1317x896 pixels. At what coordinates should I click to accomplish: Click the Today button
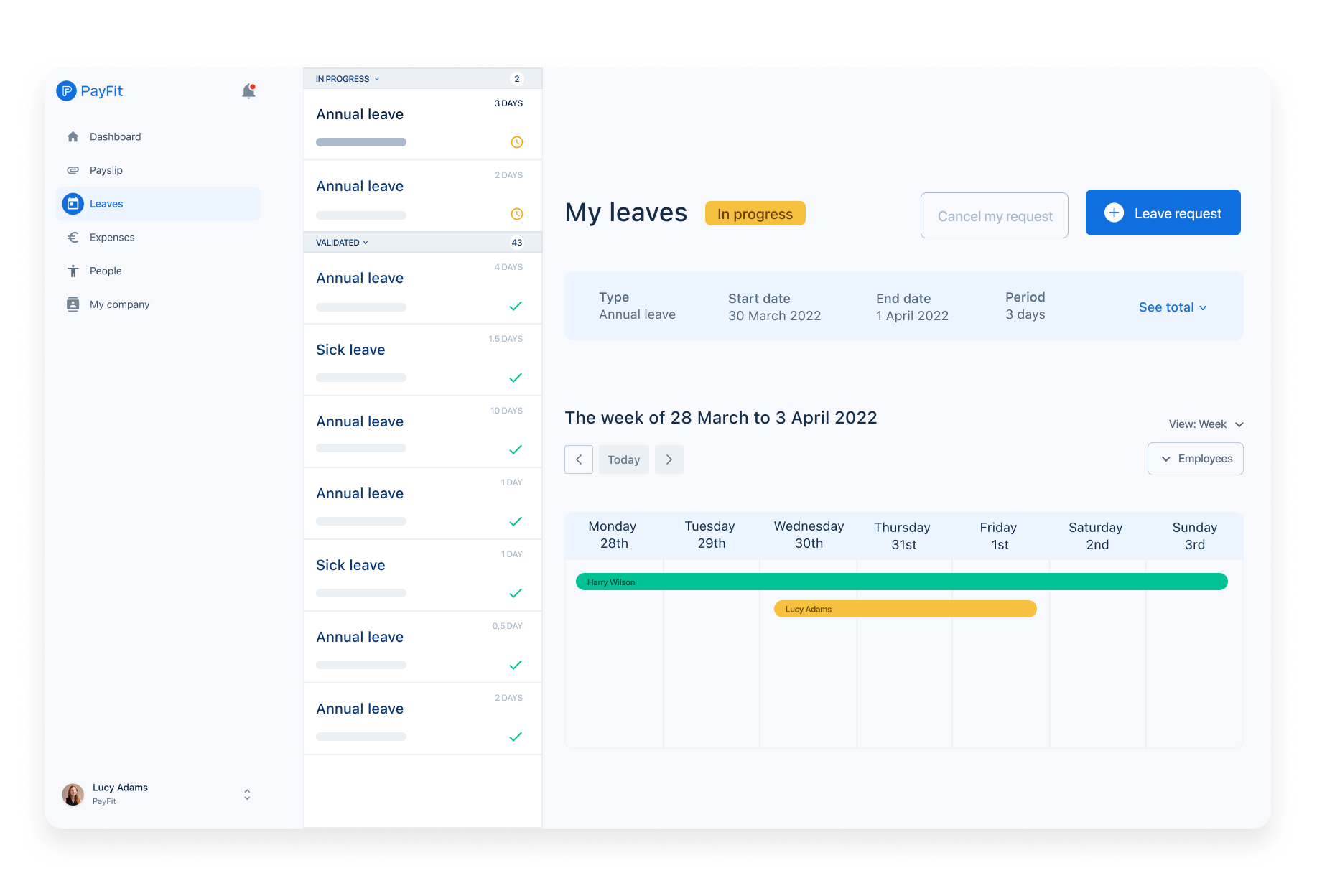pos(623,459)
